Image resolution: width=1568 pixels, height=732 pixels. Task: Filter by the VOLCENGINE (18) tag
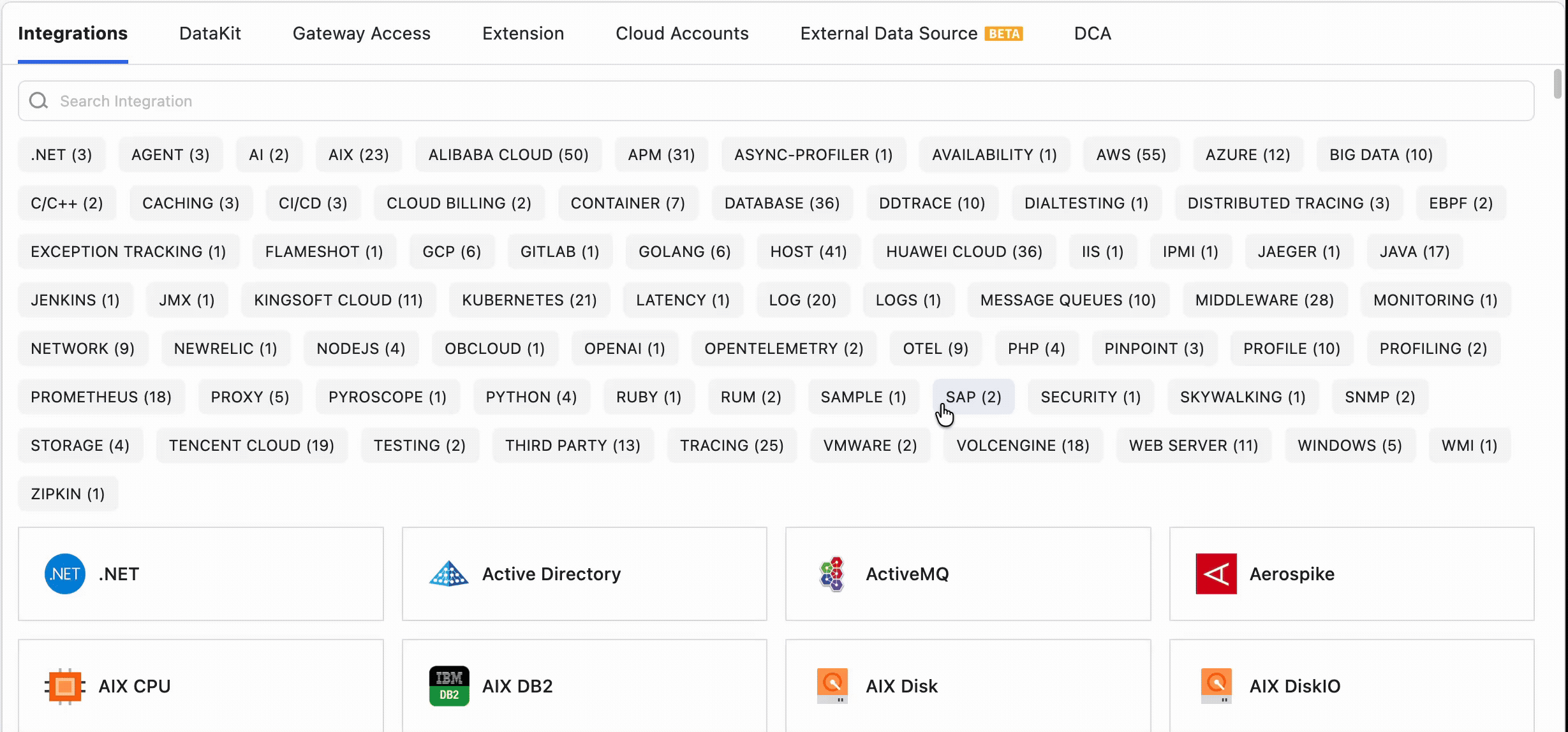tap(1023, 445)
